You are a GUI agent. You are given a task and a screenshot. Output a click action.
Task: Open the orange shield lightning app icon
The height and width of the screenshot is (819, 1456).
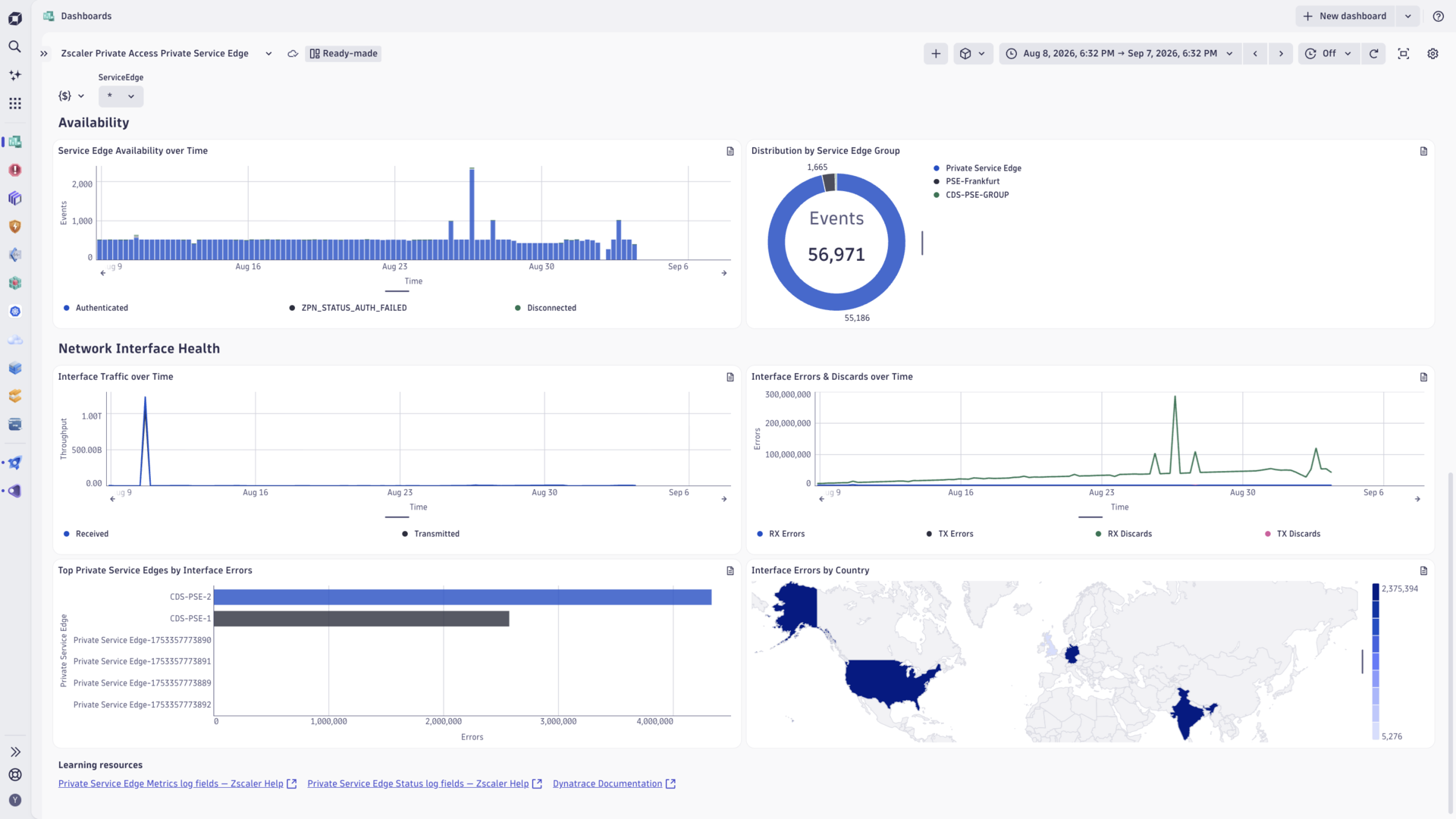(14, 227)
